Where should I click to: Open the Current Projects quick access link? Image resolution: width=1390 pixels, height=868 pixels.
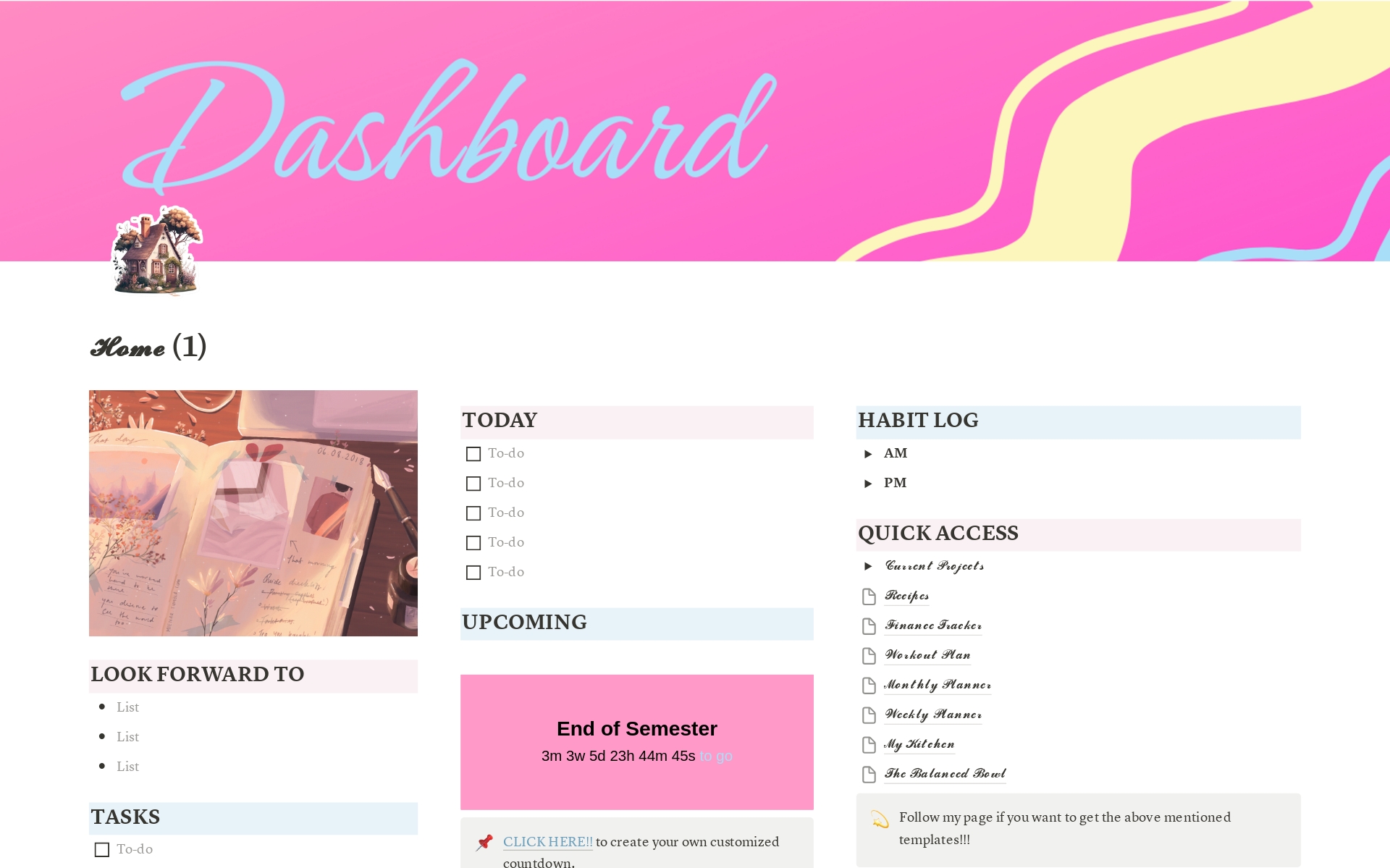pyautogui.click(x=931, y=565)
